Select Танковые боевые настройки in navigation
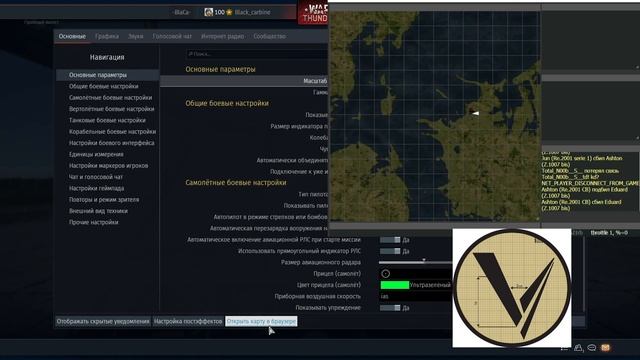The image size is (640, 360). coord(107,120)
